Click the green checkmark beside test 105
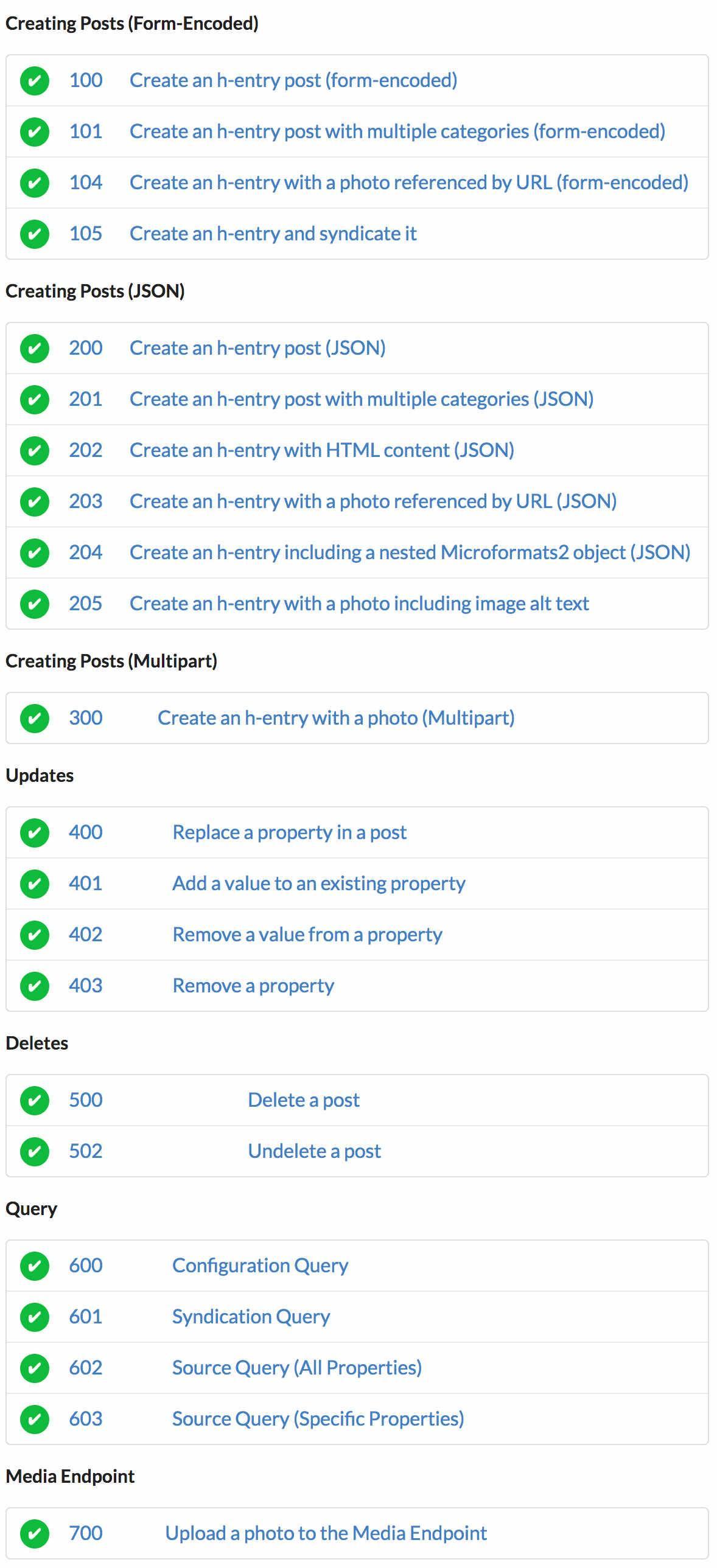Screen dimensions: 717x1568 pos(35,234)
